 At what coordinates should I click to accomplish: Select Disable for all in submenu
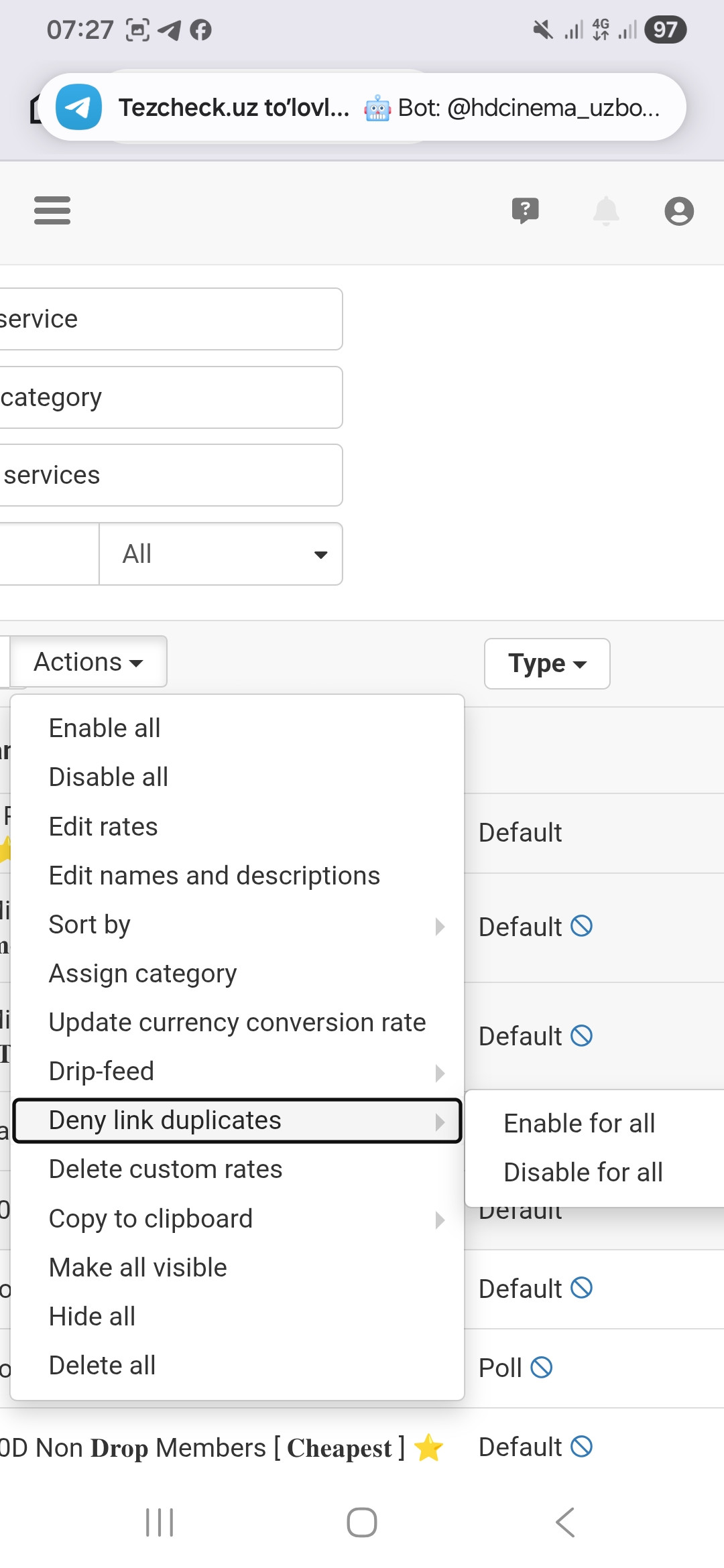click(595, 1172)
